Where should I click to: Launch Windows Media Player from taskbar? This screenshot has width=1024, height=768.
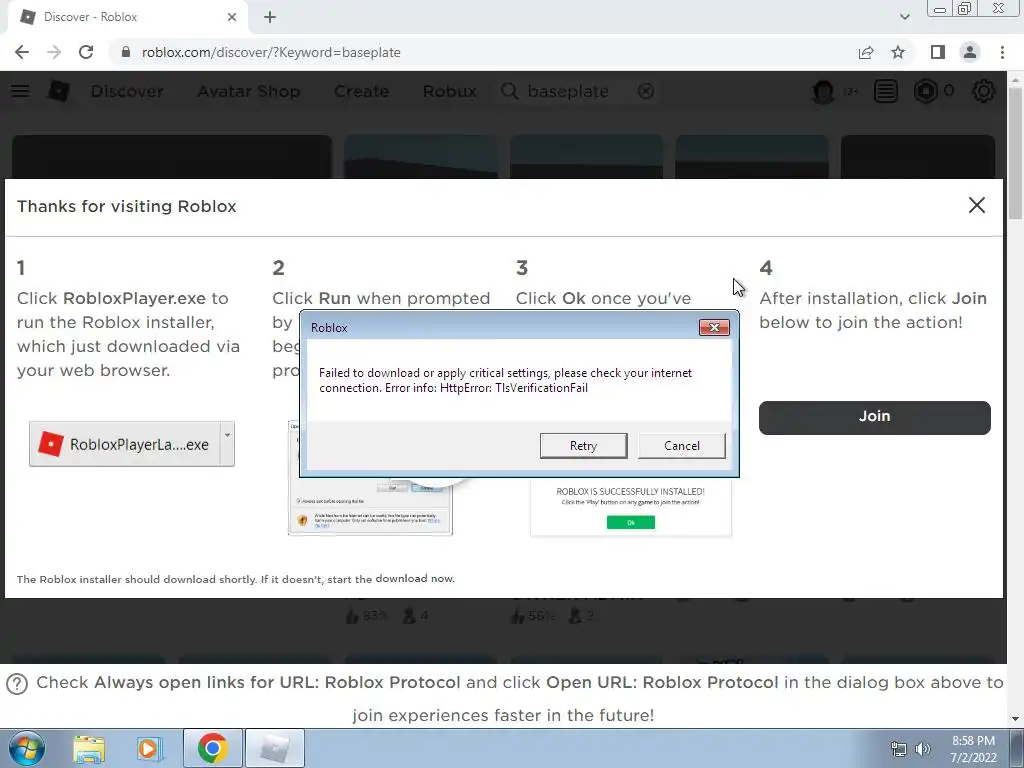click(149, 748)
